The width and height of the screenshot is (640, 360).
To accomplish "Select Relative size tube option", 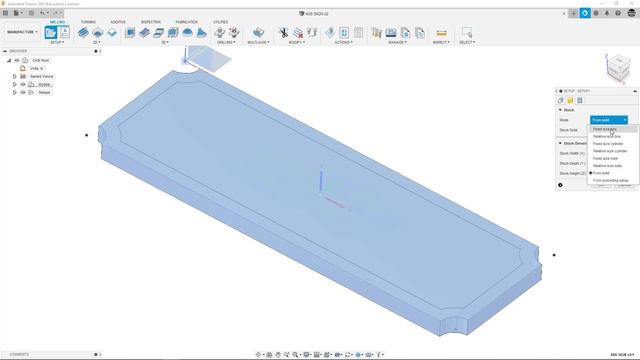I will point(613,166).
